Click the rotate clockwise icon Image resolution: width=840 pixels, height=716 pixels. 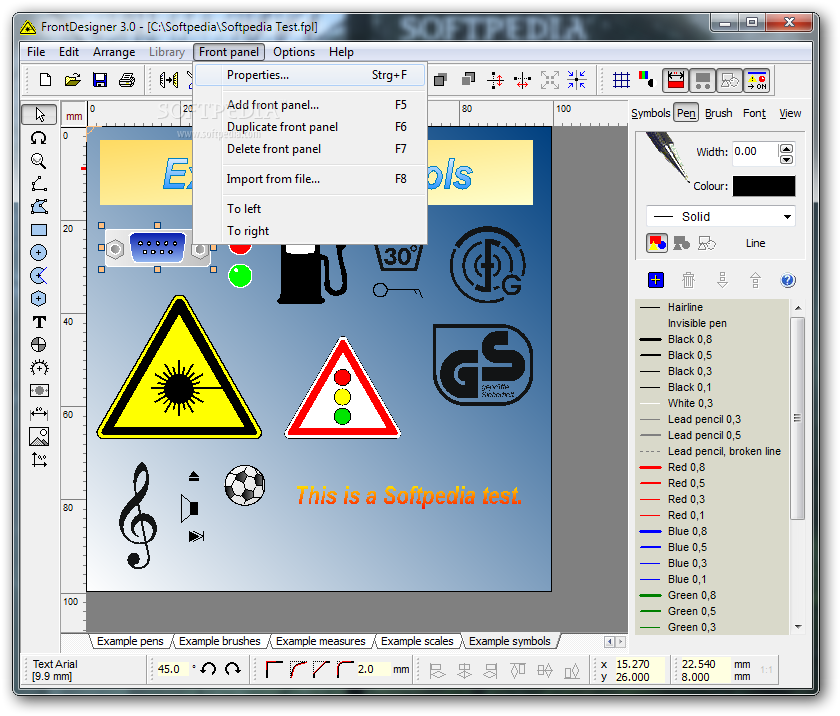233,669
